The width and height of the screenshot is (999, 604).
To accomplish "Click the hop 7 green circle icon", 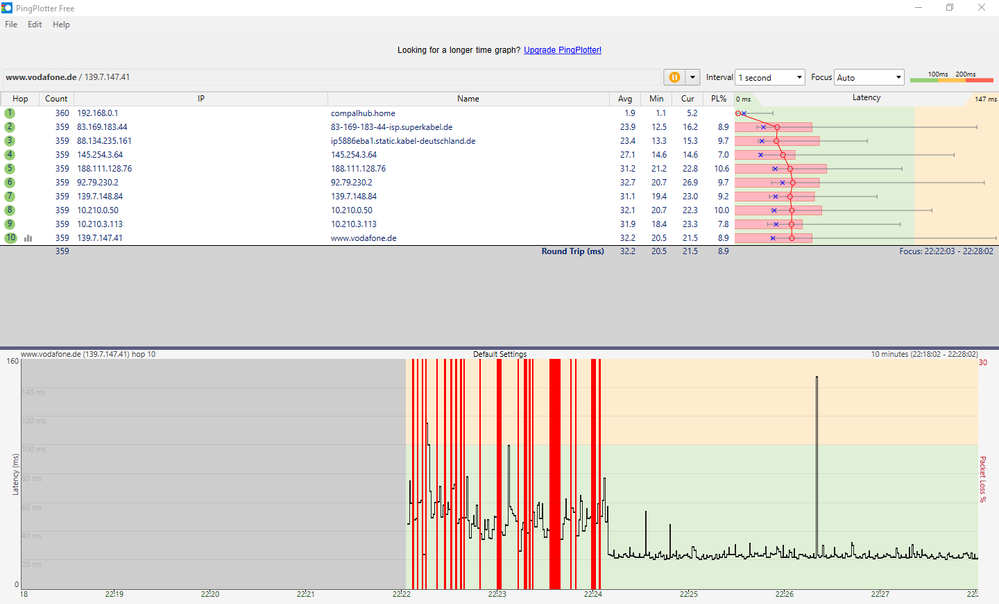I will click(x=10, y=197).
